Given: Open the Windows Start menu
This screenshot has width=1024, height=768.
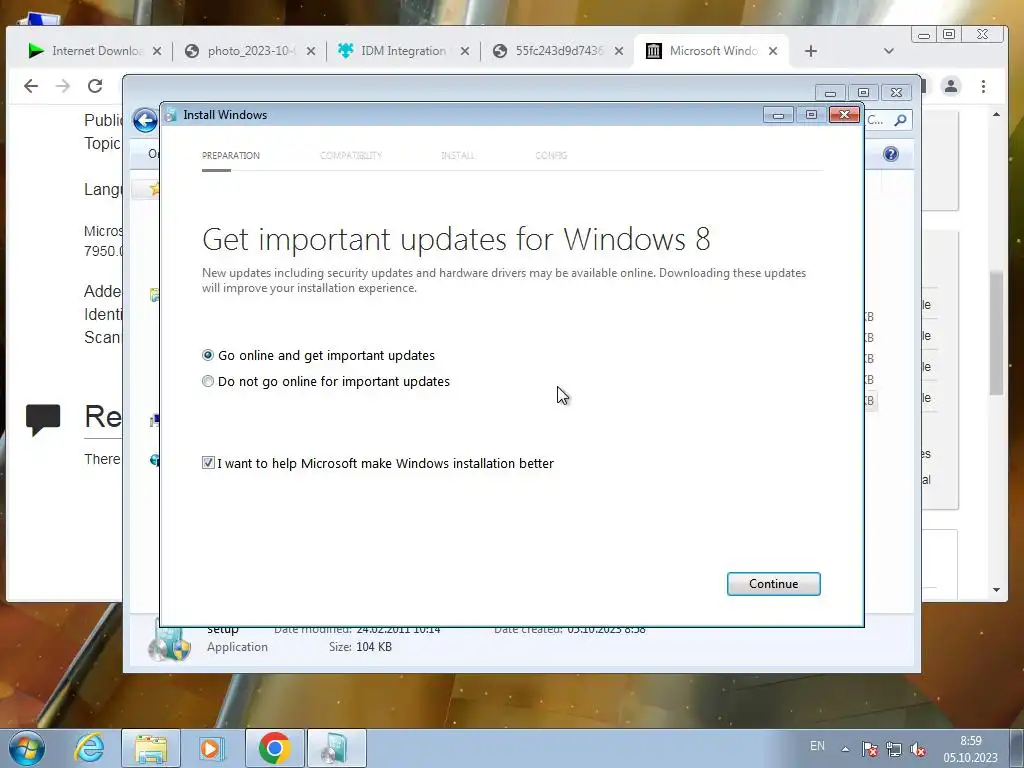Looking at the screenshot, I should click(x=27, y=748).
